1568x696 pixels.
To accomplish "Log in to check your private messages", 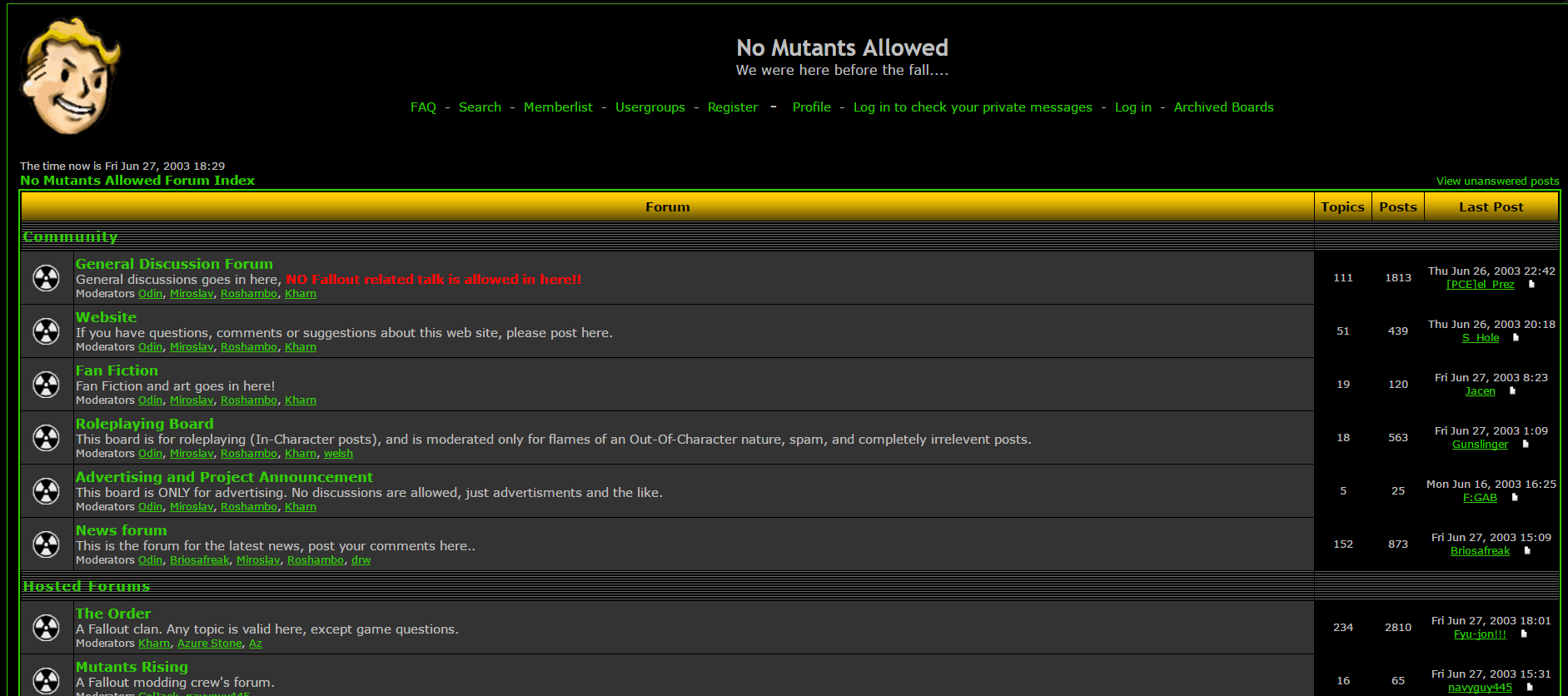I will pyautogui.click(x=973, y=107).
